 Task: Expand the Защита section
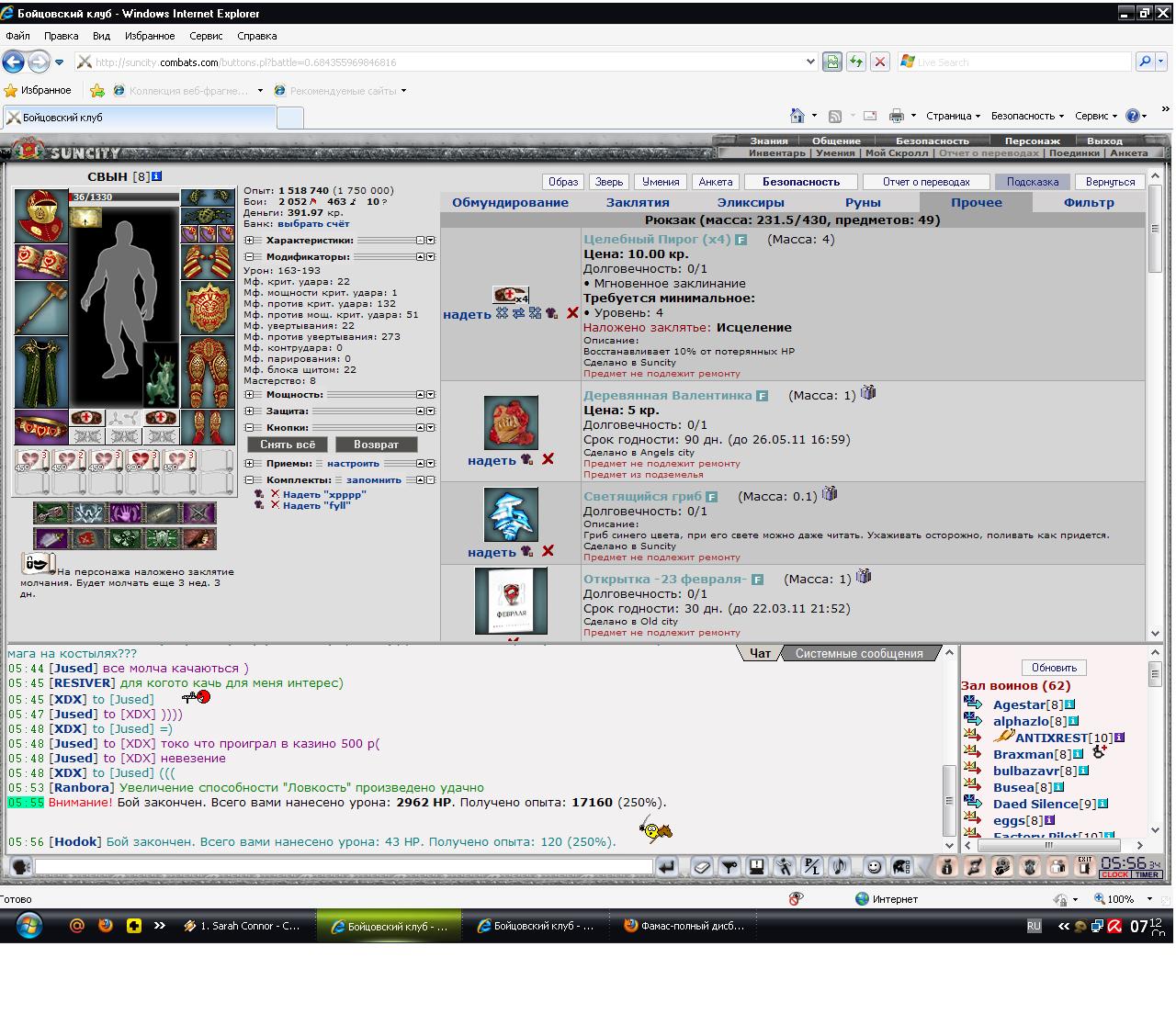pyautogui.click(x=248, y=411)
